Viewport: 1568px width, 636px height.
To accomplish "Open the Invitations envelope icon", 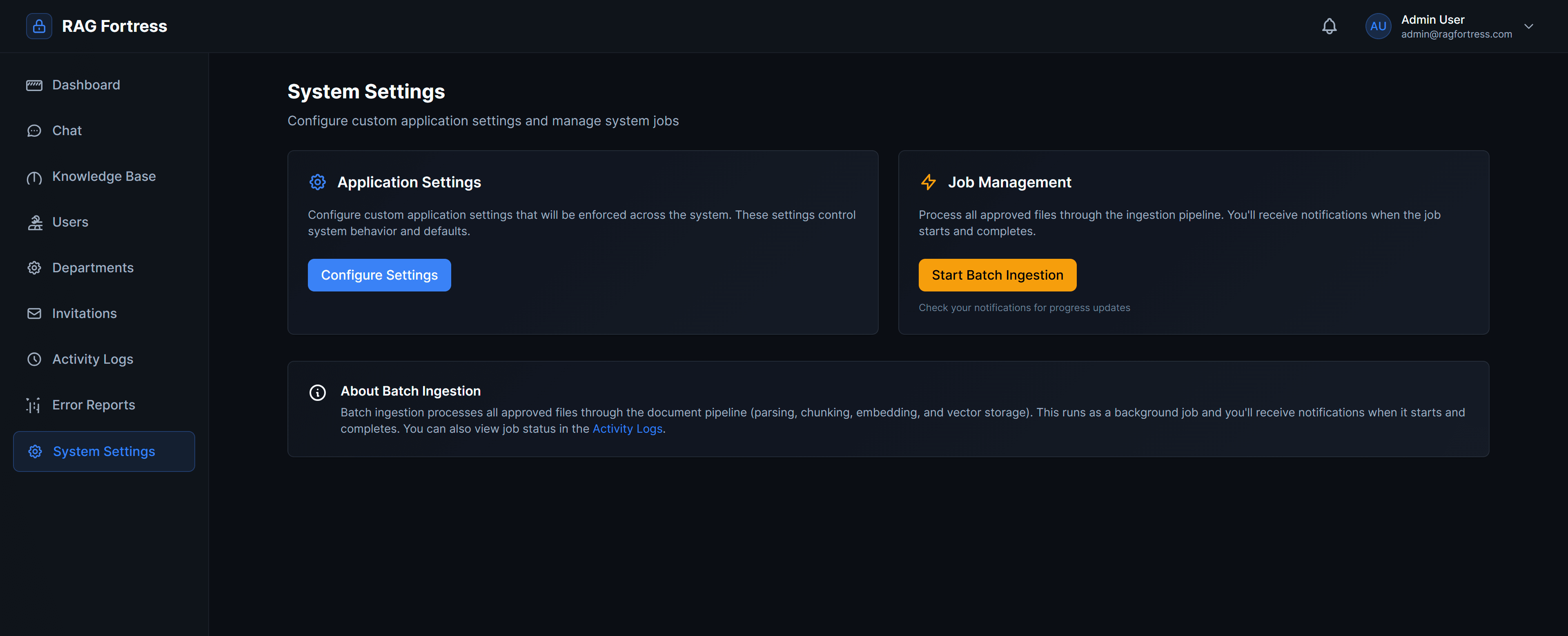I will (35, 314).
